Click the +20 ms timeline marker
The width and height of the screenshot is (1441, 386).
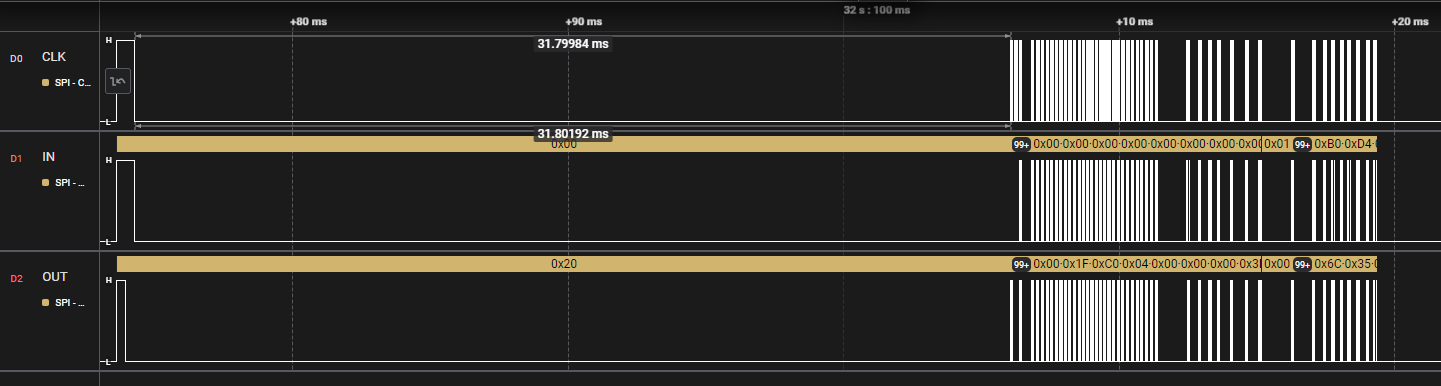click(x=1410, y=21)
